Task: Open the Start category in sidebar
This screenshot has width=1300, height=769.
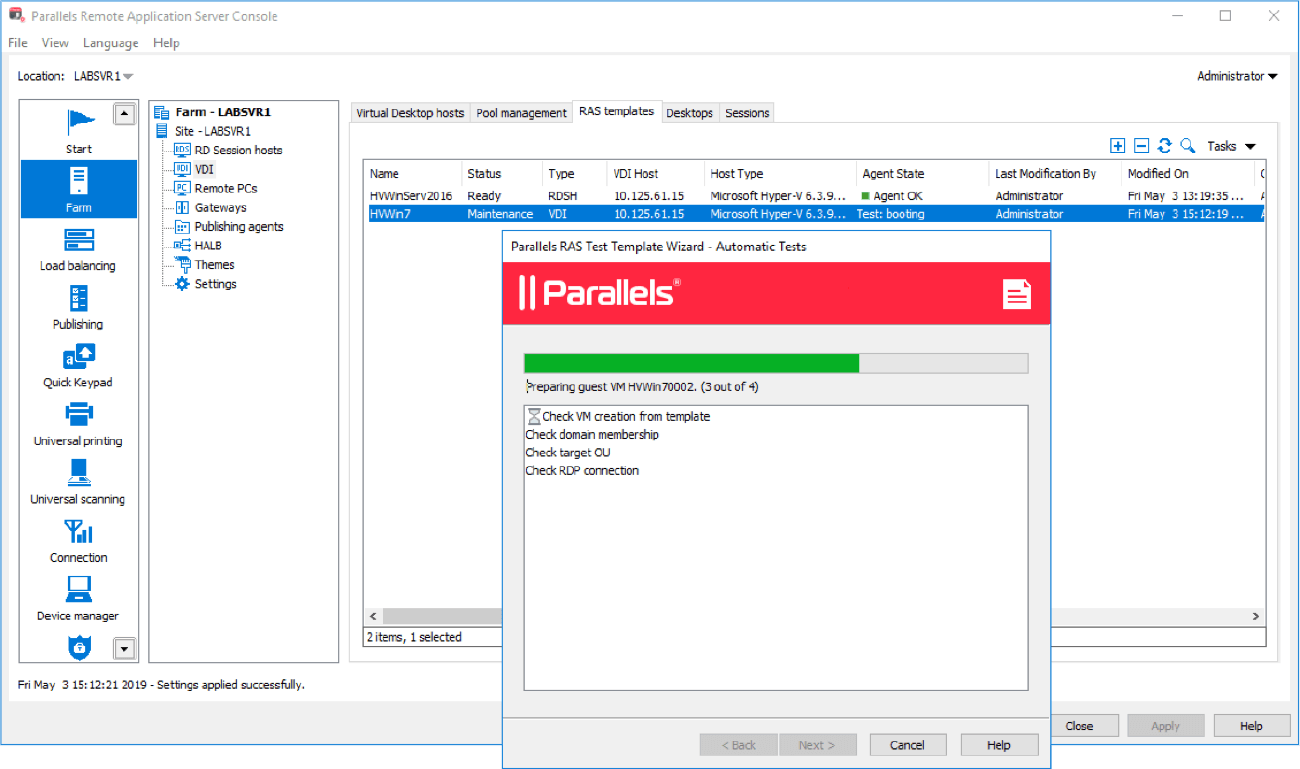Action: pyautogui.click(x=78, y=131)
